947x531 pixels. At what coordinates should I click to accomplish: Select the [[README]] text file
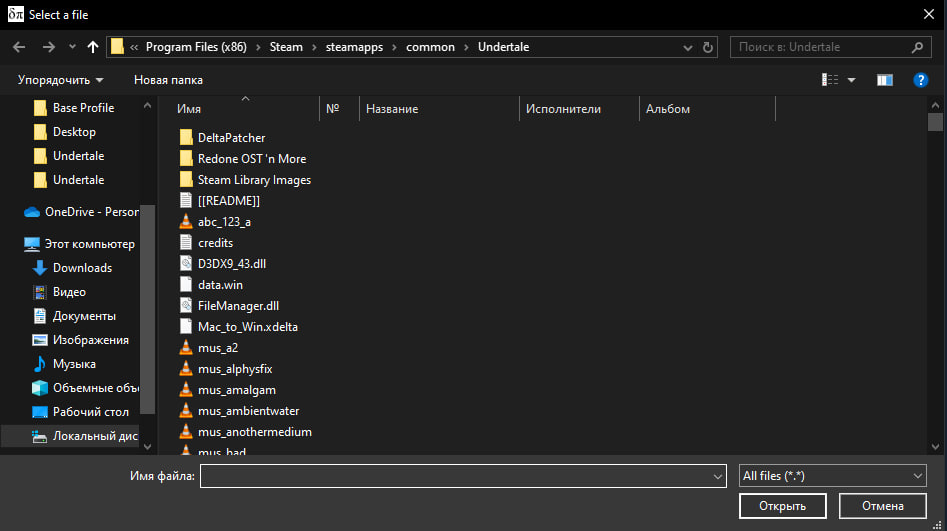click(x=220, y=201)
